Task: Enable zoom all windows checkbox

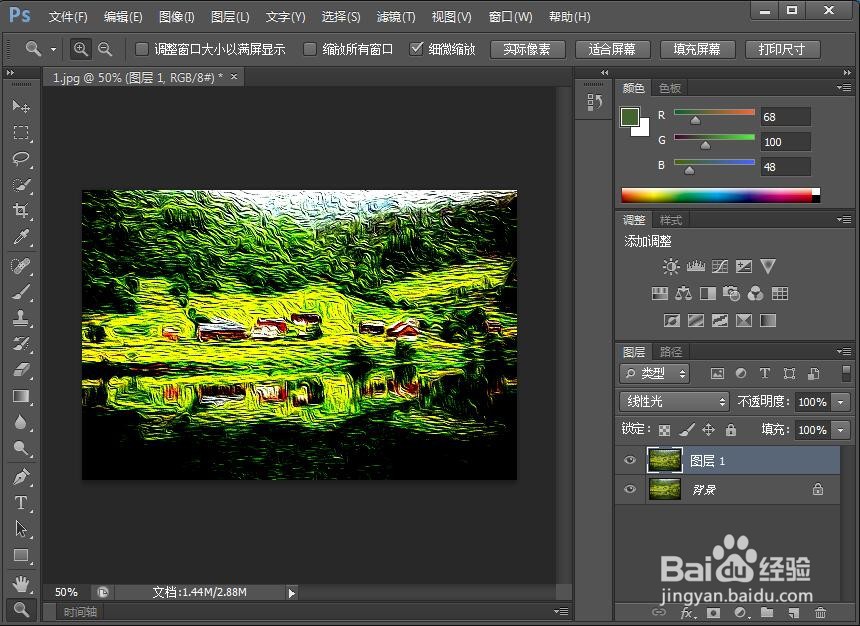Action: (x=310, y=49)
